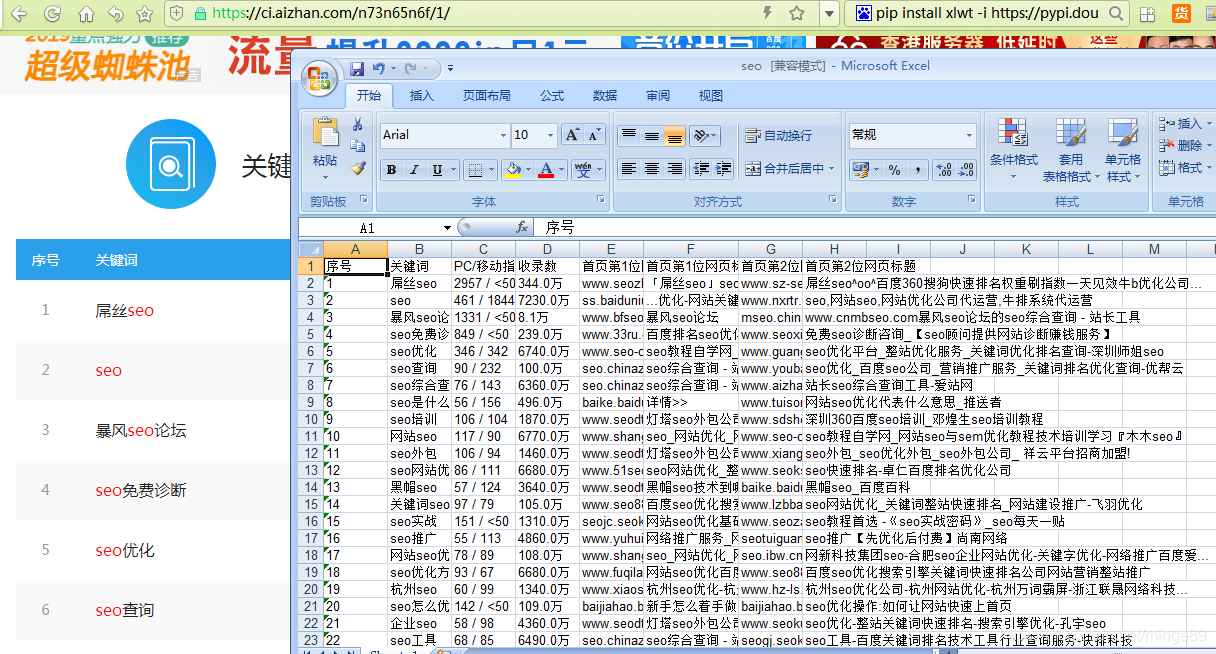Pick the yellow fill color button
The image size is (1216, 654).
[x=513, y=170]
